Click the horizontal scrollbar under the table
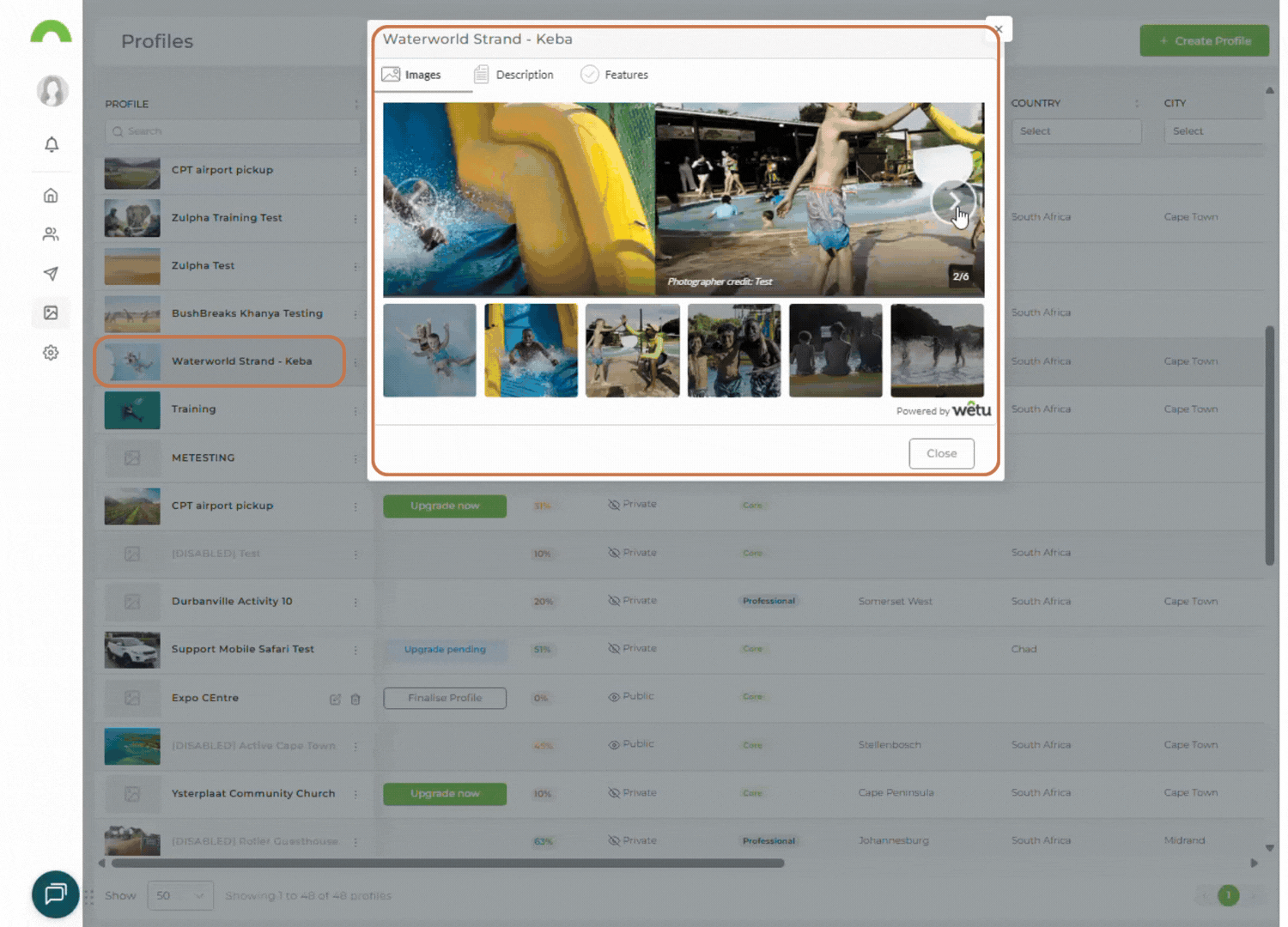Screen dimensions: 1288x927 coord(447,863)
